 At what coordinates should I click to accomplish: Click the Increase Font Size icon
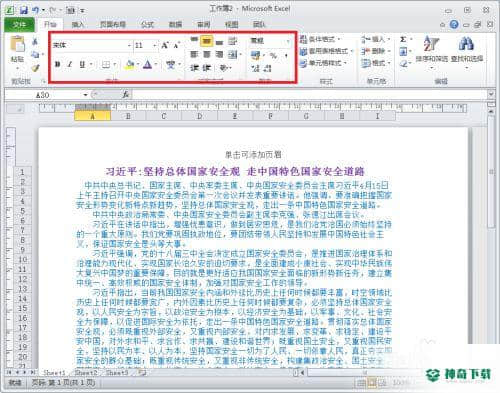click(165, 45)
